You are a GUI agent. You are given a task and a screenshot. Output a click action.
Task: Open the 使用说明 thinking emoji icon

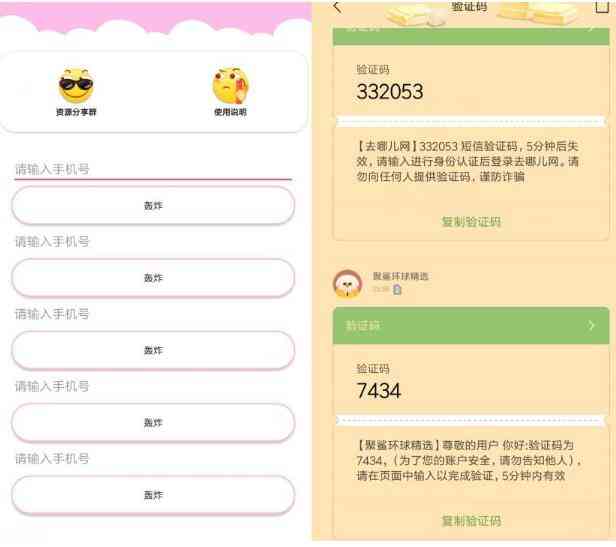pos(231,85)
